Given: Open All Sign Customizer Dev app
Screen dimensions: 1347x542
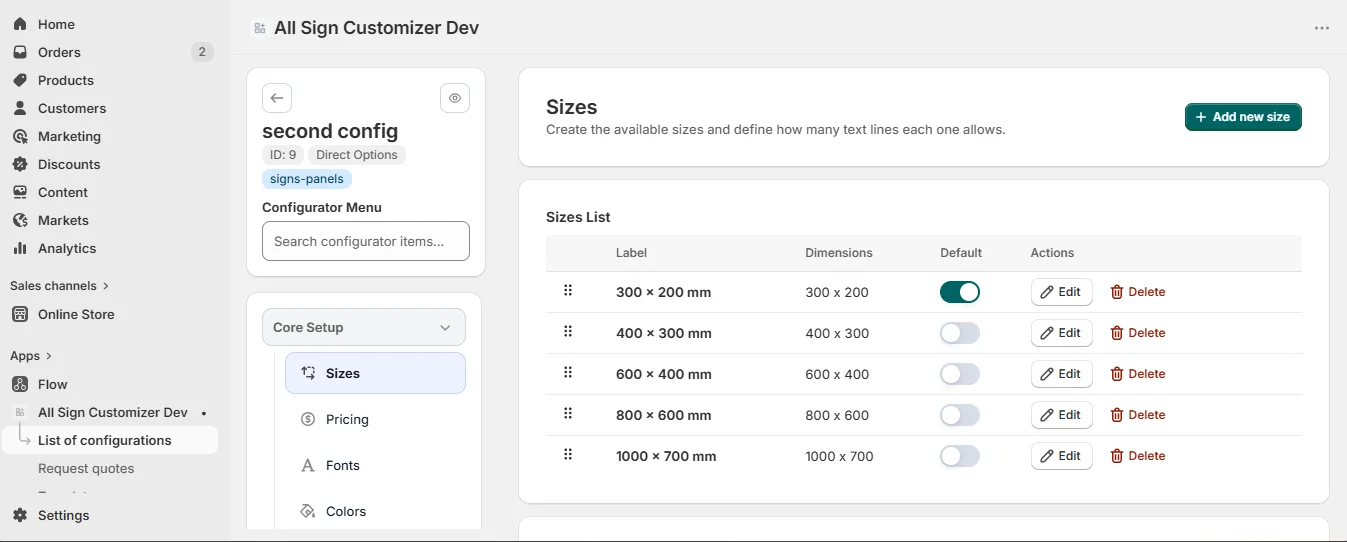Looking at the screenshot, I should 113,412.
